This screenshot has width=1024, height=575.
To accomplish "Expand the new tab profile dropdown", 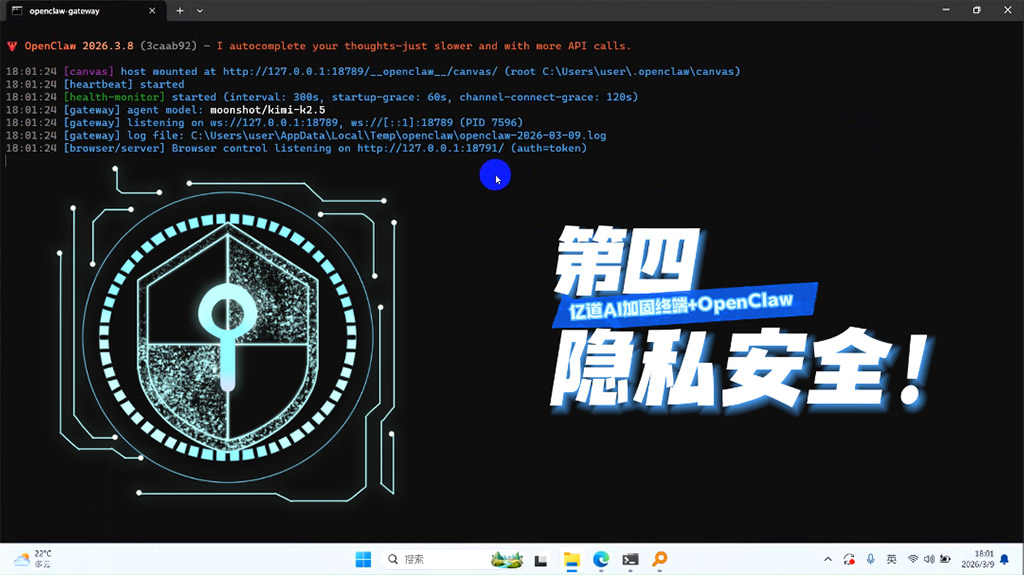I will click(x=200, y=10).
